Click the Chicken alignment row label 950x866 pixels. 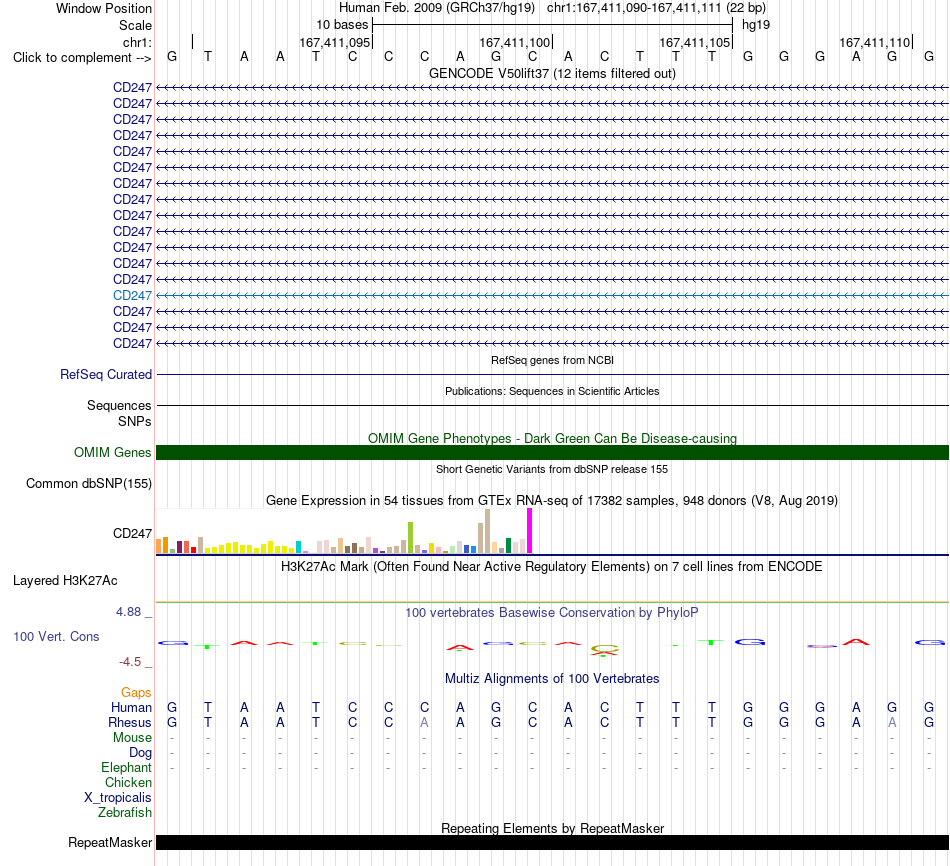pyautogui.click(x=128, y=782)
